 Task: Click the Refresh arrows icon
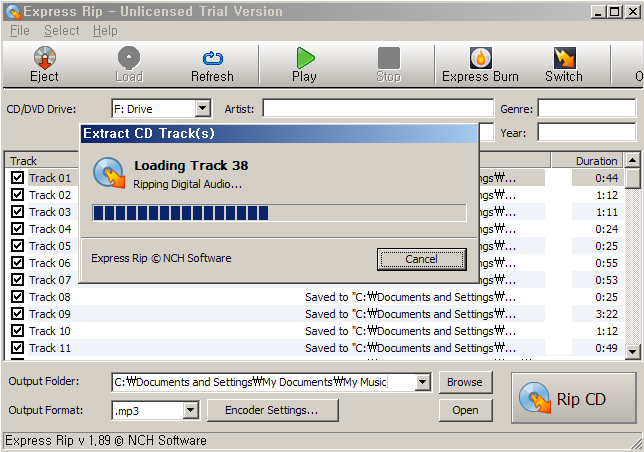pos(213,58)
